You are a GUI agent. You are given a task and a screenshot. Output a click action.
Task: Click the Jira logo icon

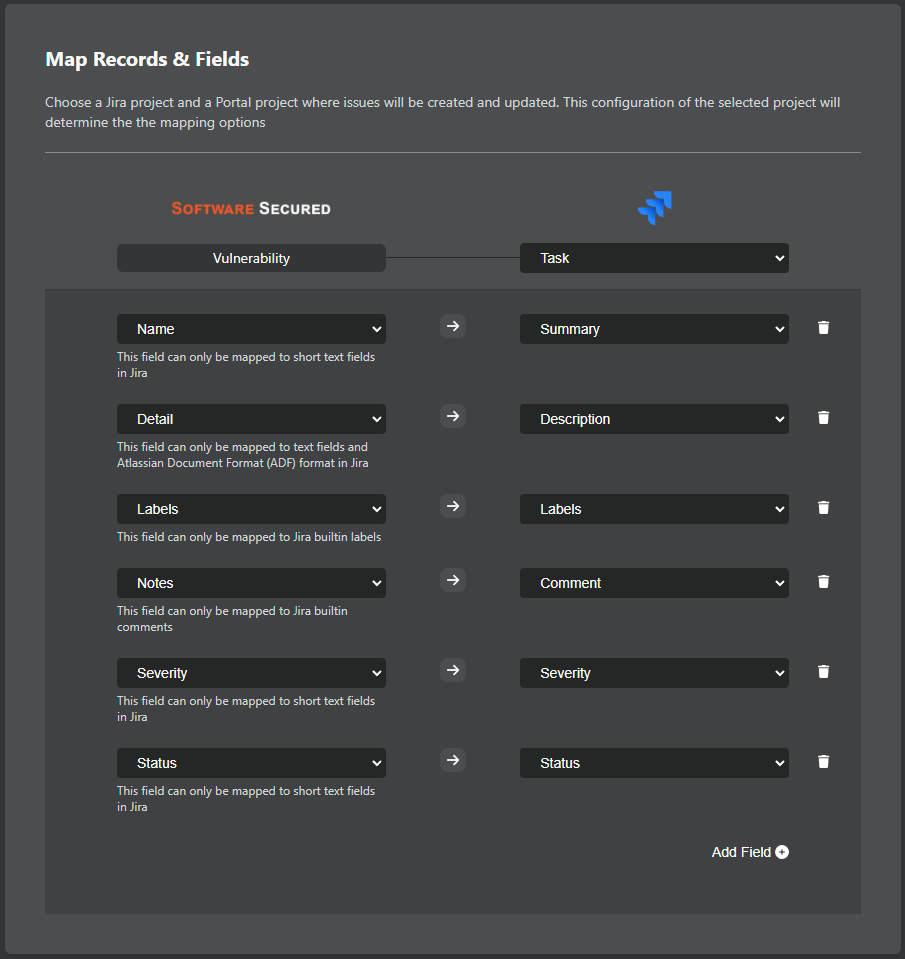[x=654, y=208]
